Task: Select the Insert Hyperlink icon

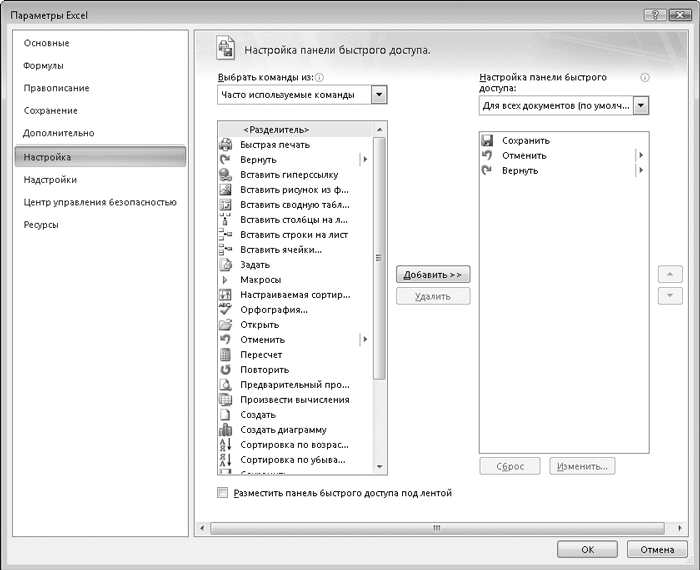Action: pos(225,175)
